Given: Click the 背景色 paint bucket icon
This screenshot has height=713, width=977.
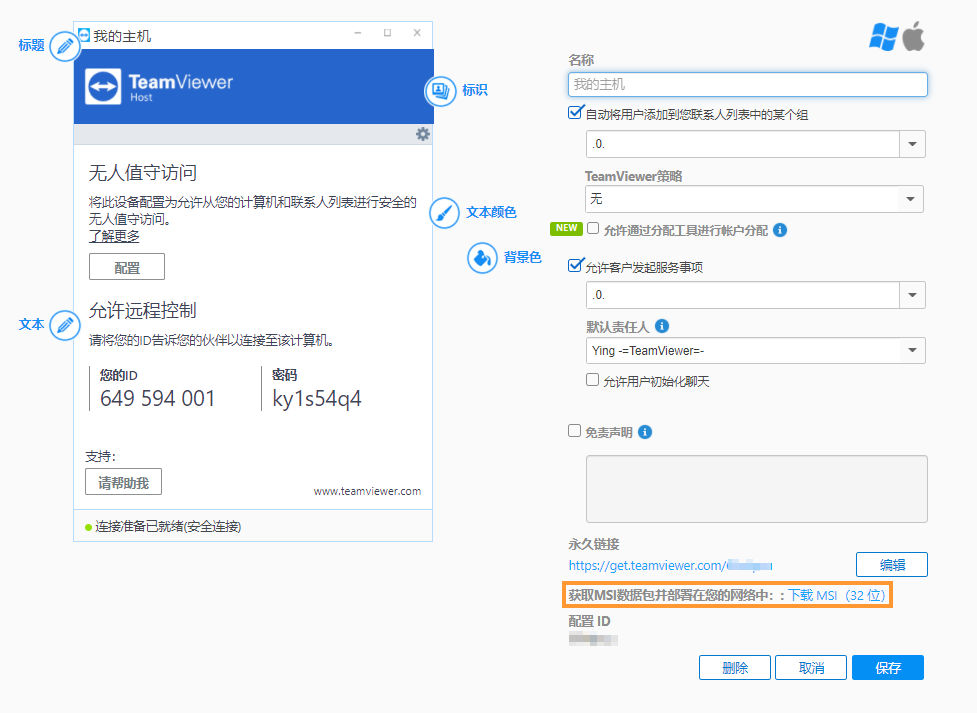Looking at the screenshot, I should click(482, 257).
